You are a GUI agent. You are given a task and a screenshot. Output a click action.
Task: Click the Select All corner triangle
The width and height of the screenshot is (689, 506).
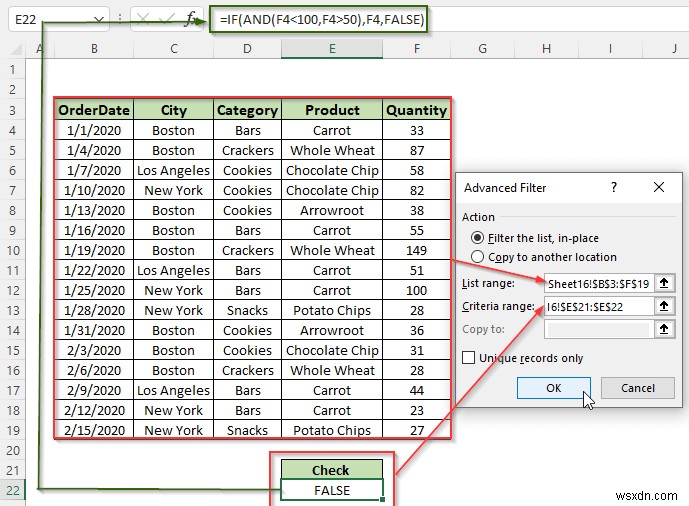(16, 49)
